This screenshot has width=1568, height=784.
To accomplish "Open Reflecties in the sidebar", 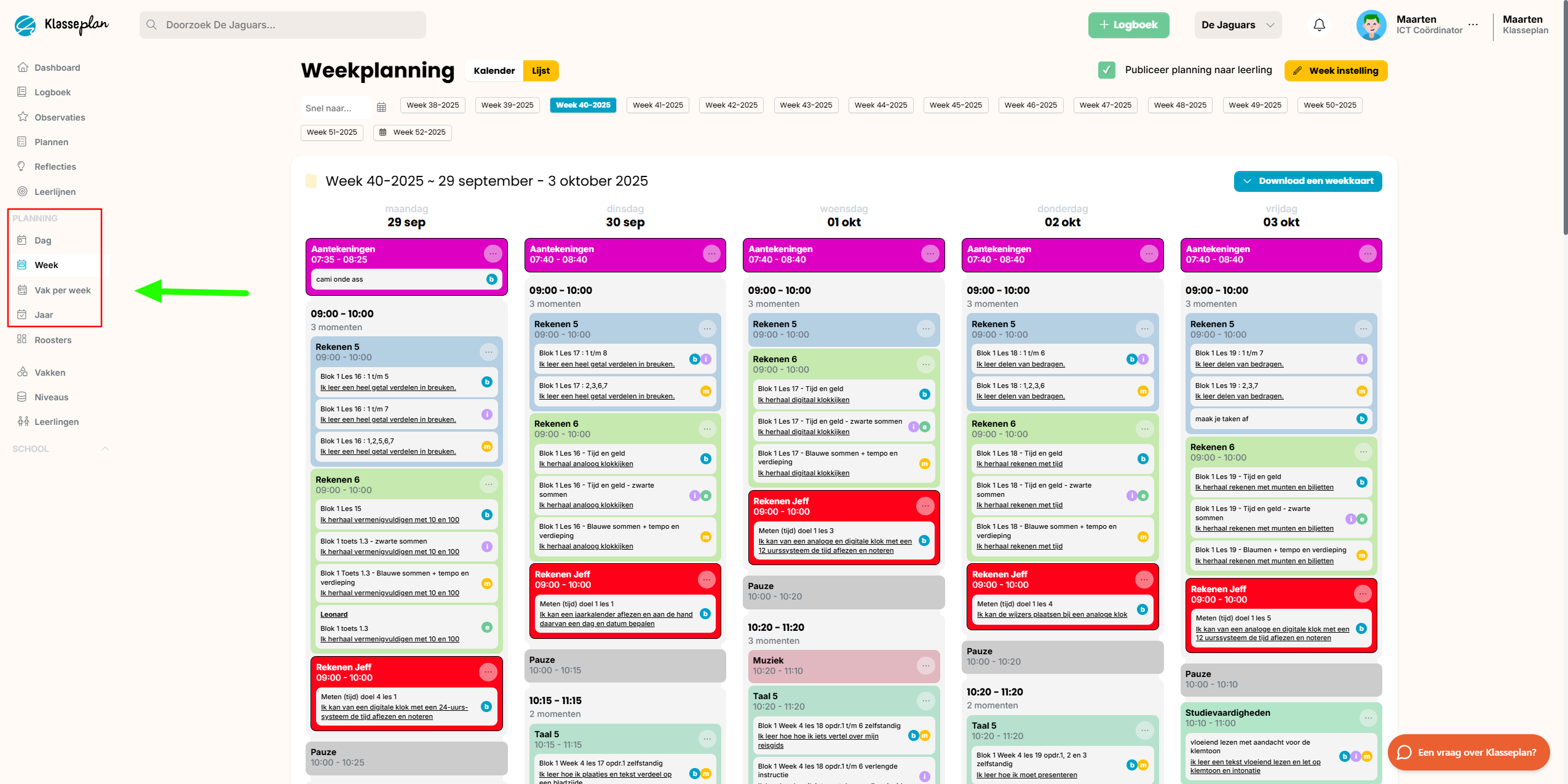I will (x=55, y=167).
